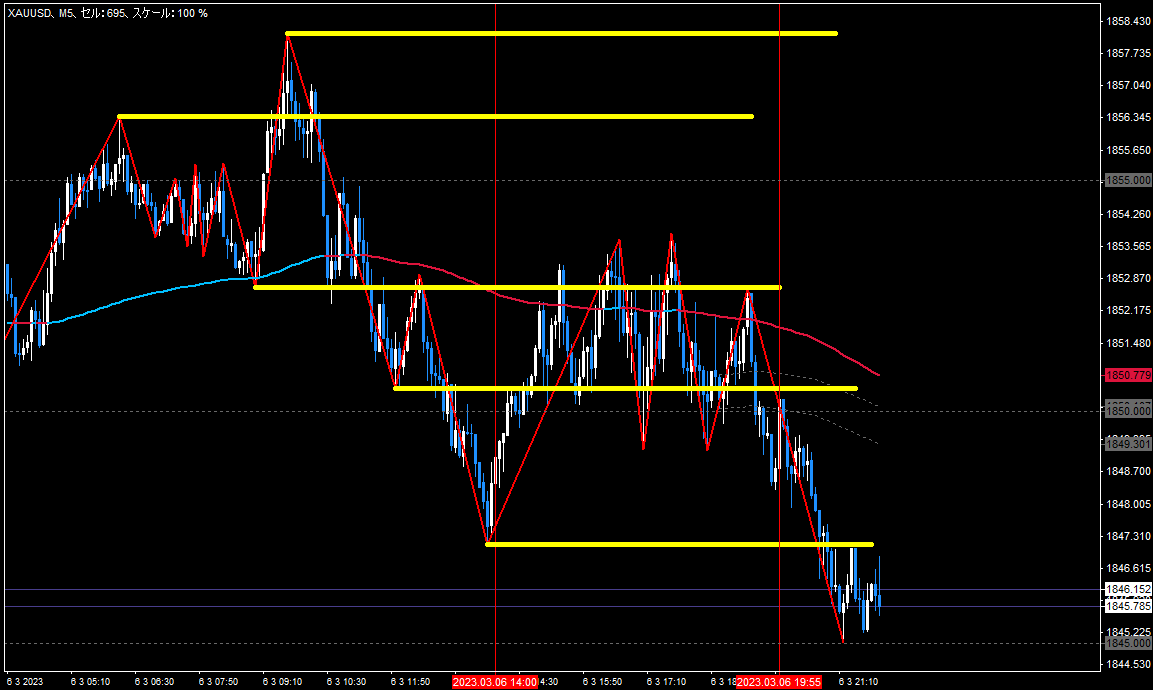Image resolution: width=1153 pixels, height=690 pixels.
Task: Click the 1853.565 price scale label
Action: click(1128, 246)
